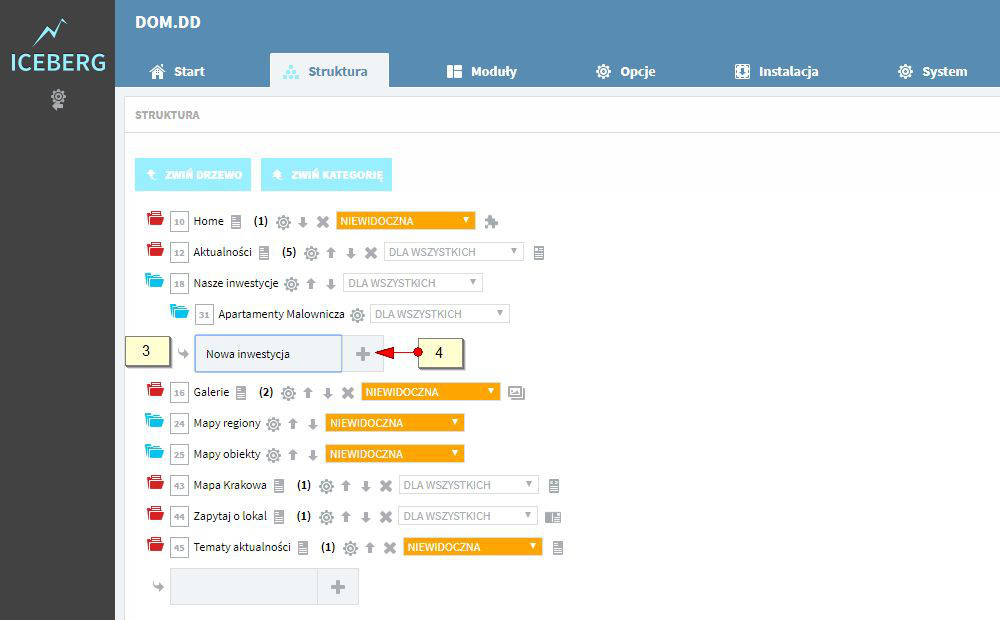
Task: Click the Aktualności label
Action: point(223,253)
